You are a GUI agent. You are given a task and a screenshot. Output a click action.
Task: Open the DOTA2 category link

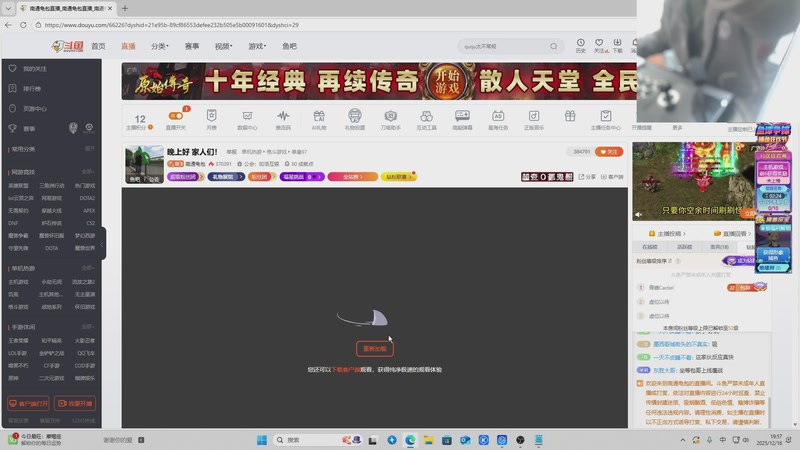click(87, 198)
